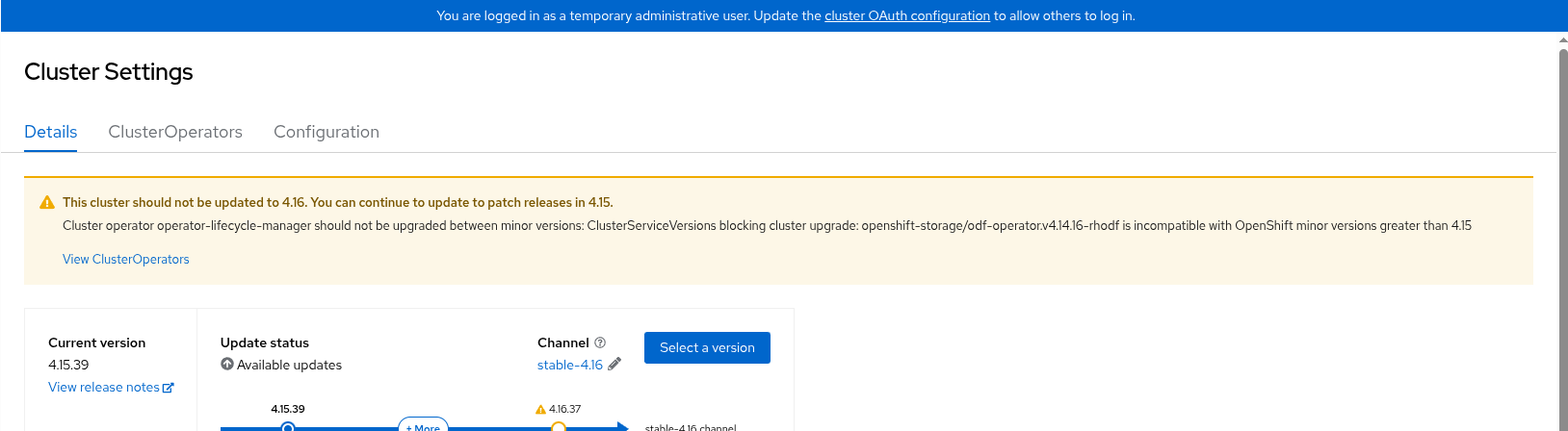Click the yellow warning triangle in the alert

point(46,203)
